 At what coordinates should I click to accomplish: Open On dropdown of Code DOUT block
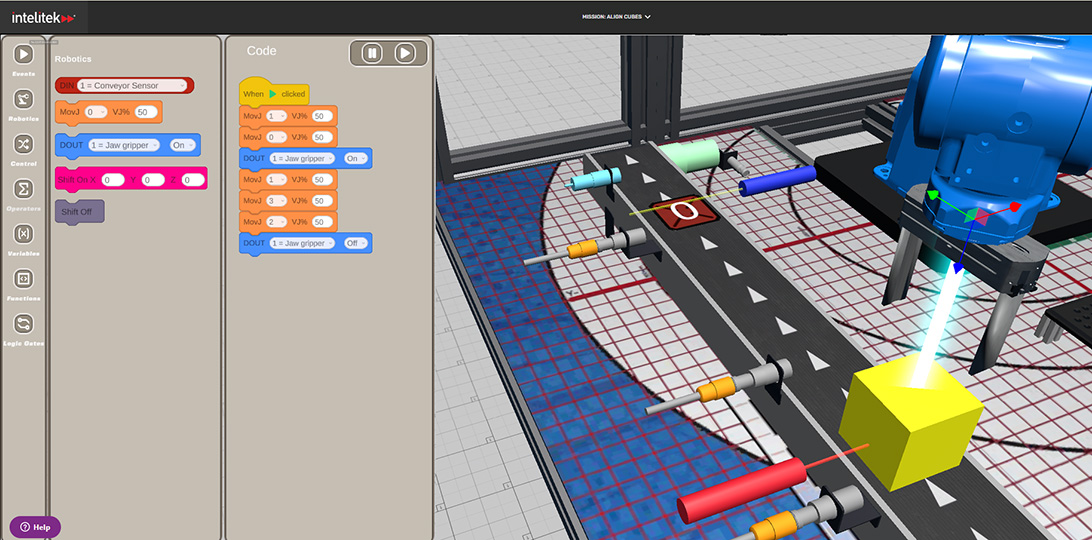tap(356, 159)
